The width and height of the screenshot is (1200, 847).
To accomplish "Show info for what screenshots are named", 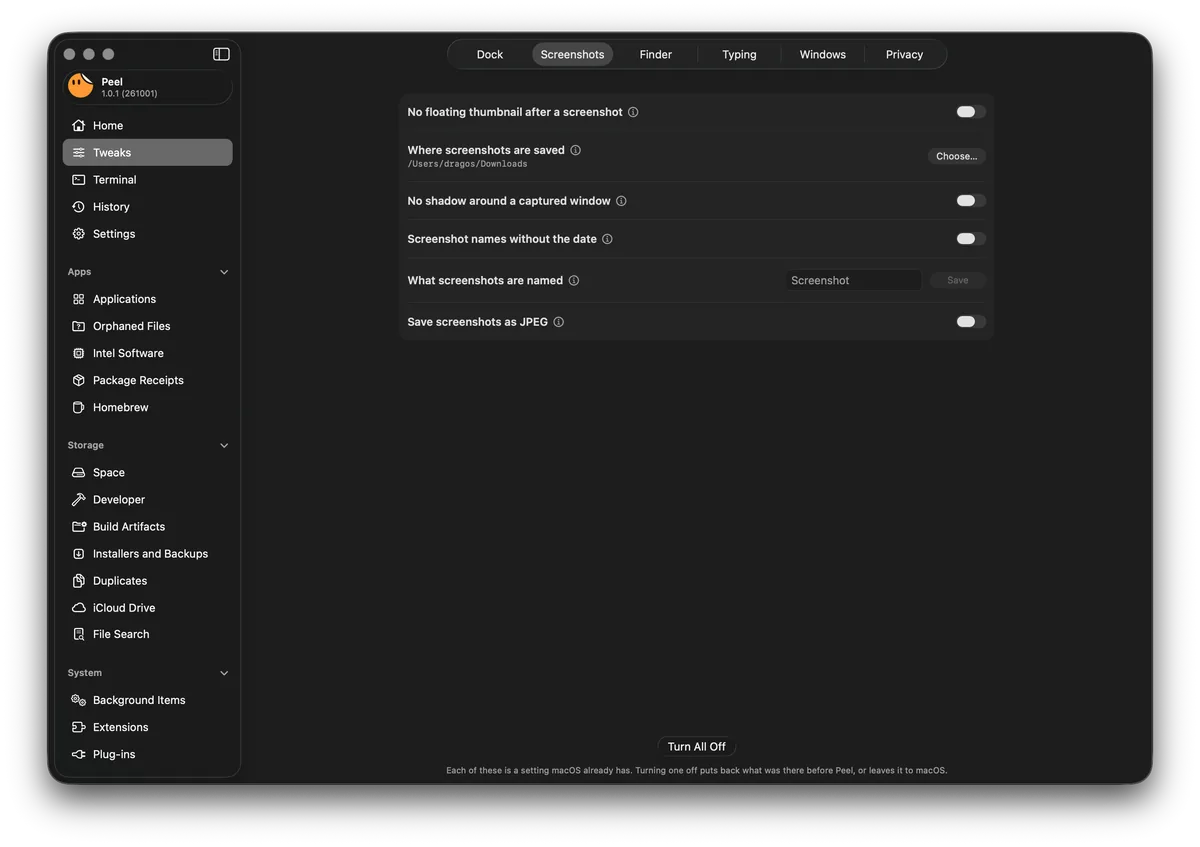I will point(574,280).
